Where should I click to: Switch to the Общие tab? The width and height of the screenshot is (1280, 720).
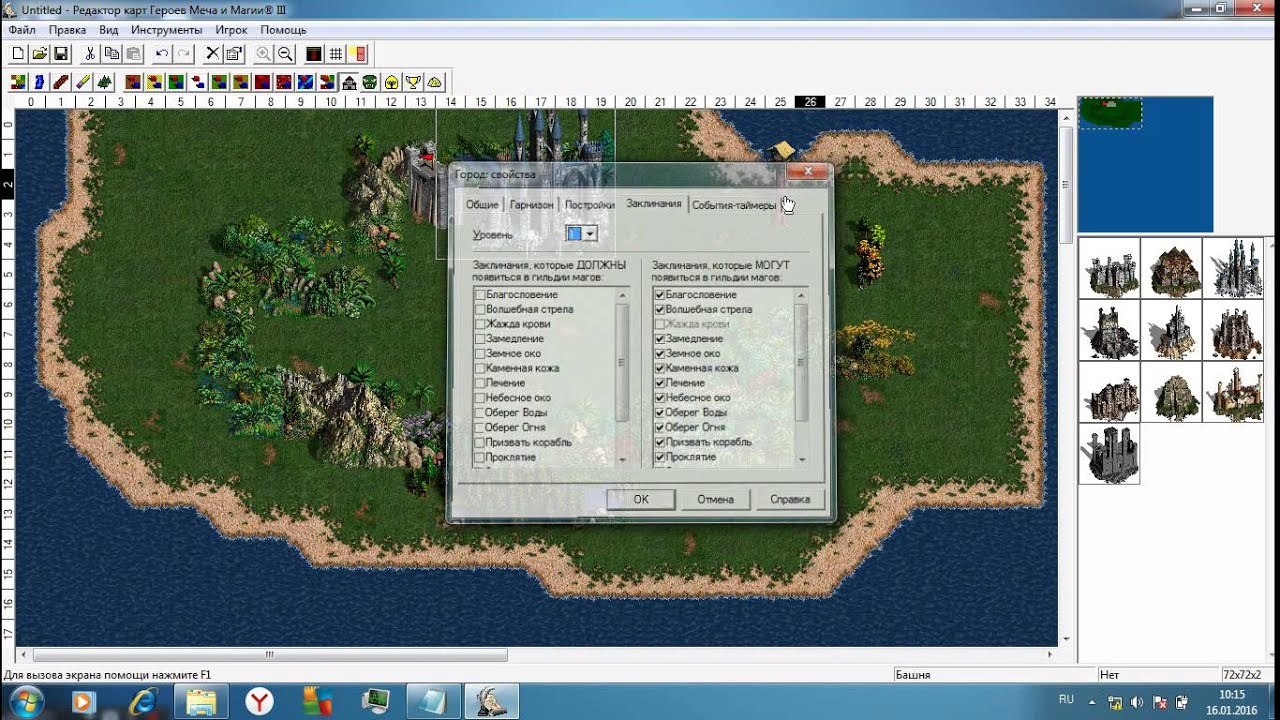pos(482,205)
